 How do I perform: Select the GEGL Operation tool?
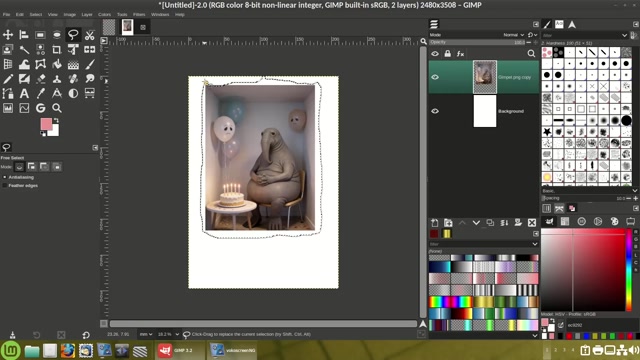40,108
